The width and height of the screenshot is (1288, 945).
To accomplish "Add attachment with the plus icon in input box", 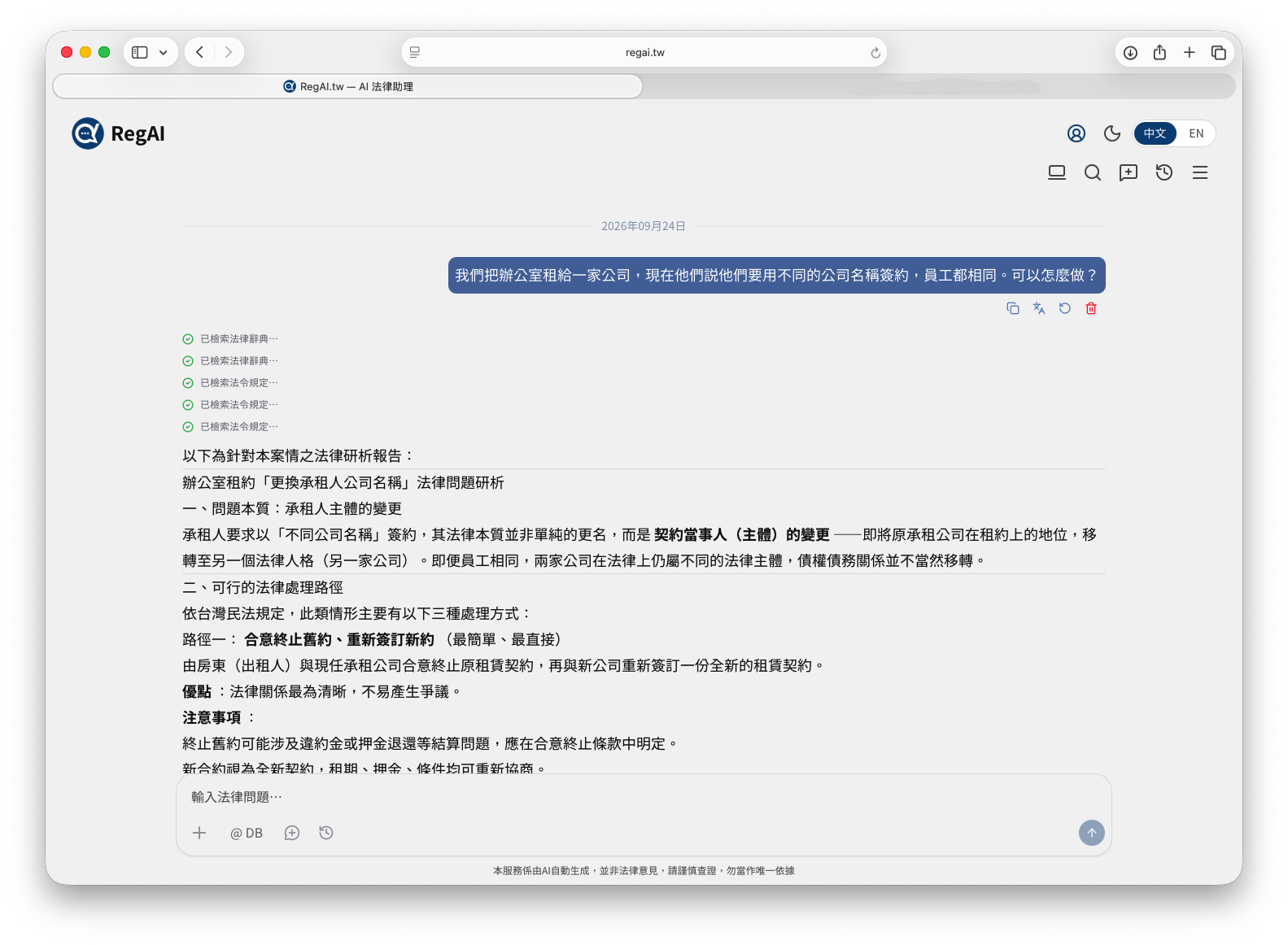I will (199, 833).
